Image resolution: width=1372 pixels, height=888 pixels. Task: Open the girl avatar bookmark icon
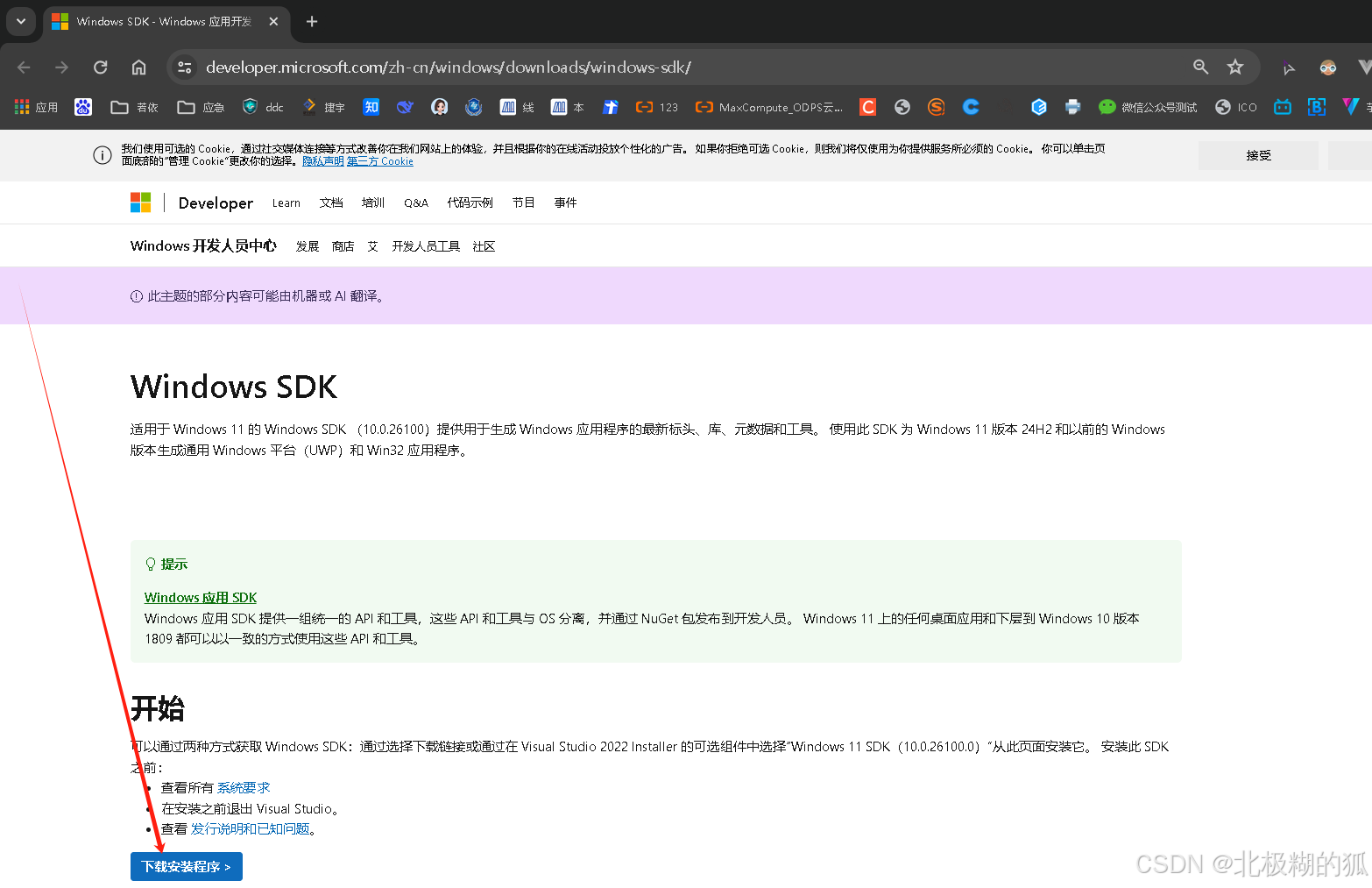[440, 107]
